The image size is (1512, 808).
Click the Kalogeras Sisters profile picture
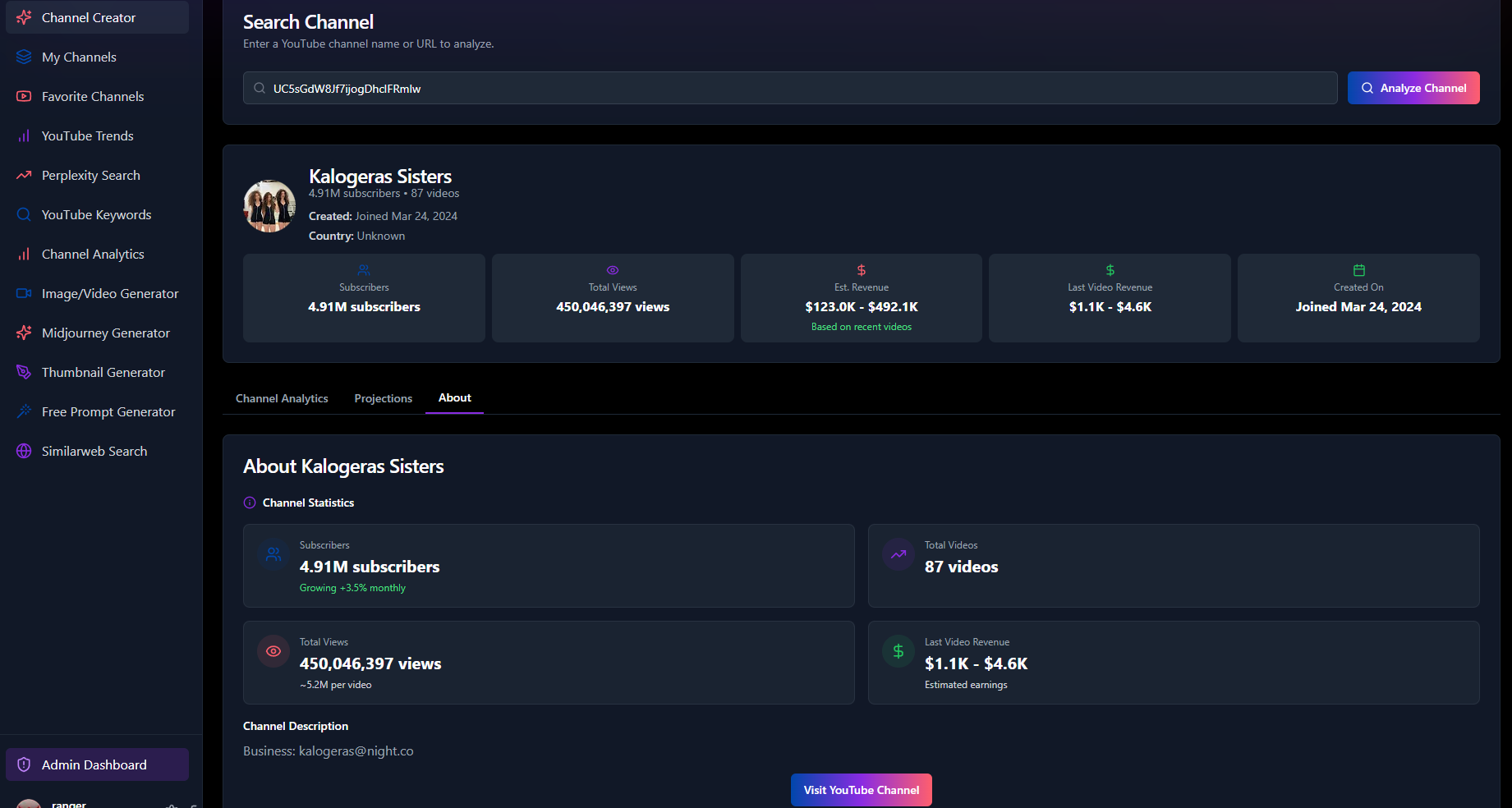(x=269, y=206)
